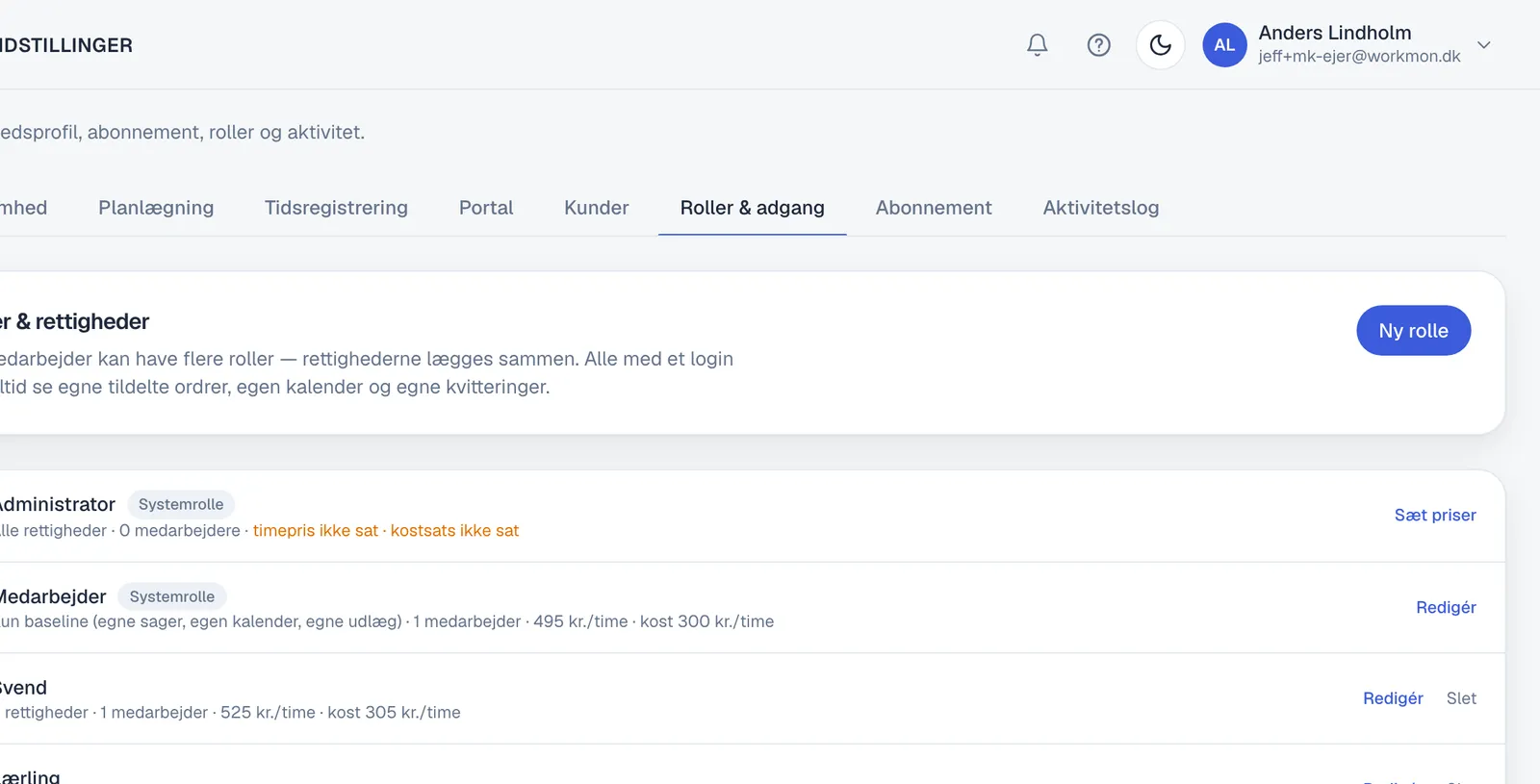Create a new role with Ny rolle
1540x784 pixels.
[1413, 331]
